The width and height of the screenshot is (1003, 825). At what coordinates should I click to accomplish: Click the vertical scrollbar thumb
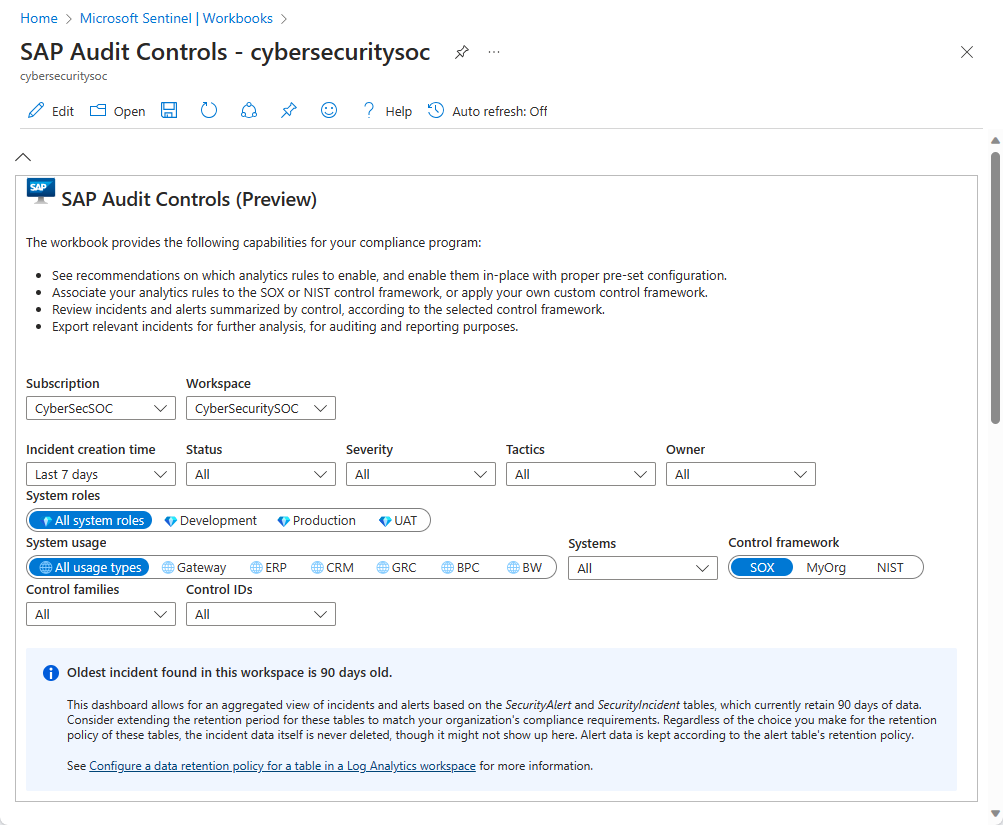(995, 288)
